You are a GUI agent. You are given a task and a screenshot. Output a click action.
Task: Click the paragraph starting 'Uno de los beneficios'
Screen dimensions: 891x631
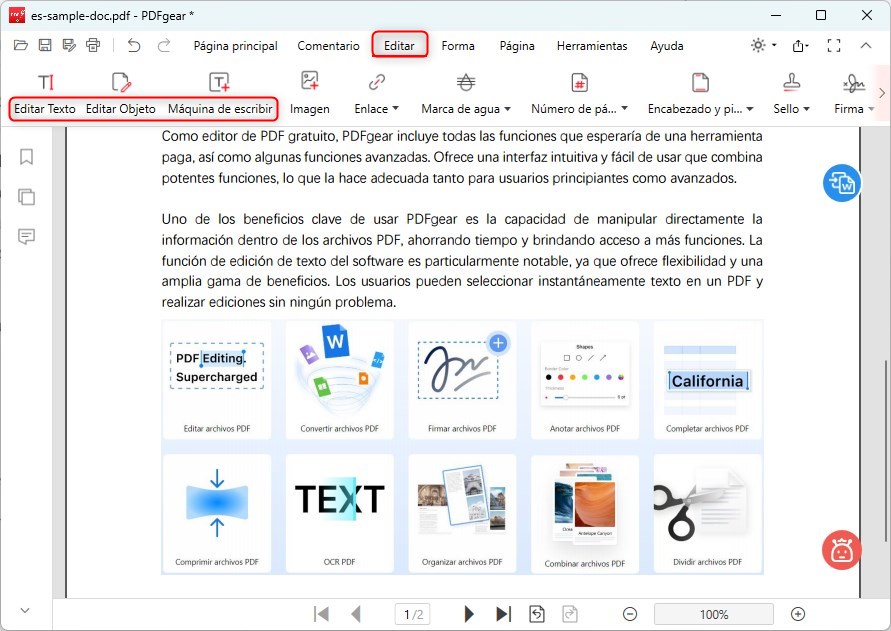[462, 260]
